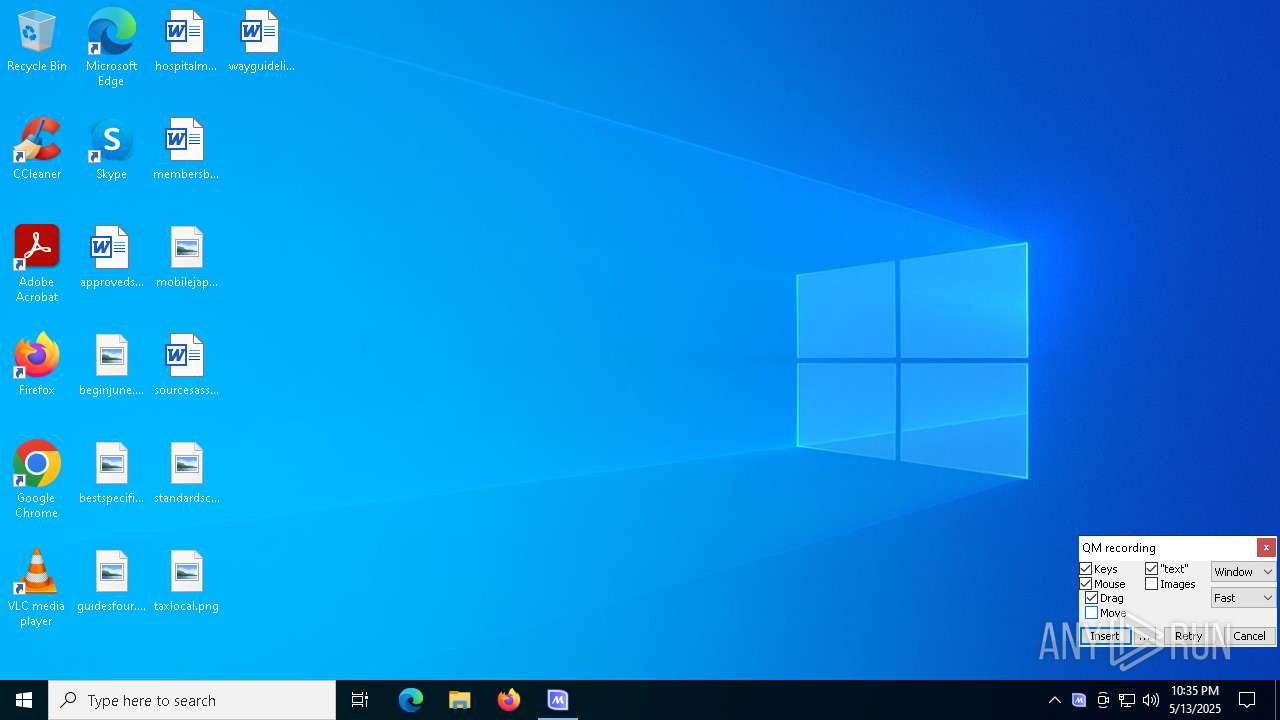
Task: Select the Microsoft Edge desktop shortcut
Action: [111, 47]
